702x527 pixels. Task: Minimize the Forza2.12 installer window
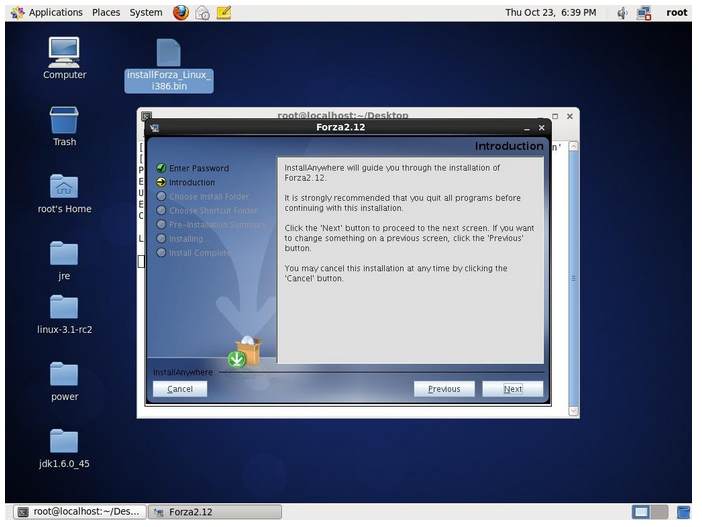(x=527, y=128)
